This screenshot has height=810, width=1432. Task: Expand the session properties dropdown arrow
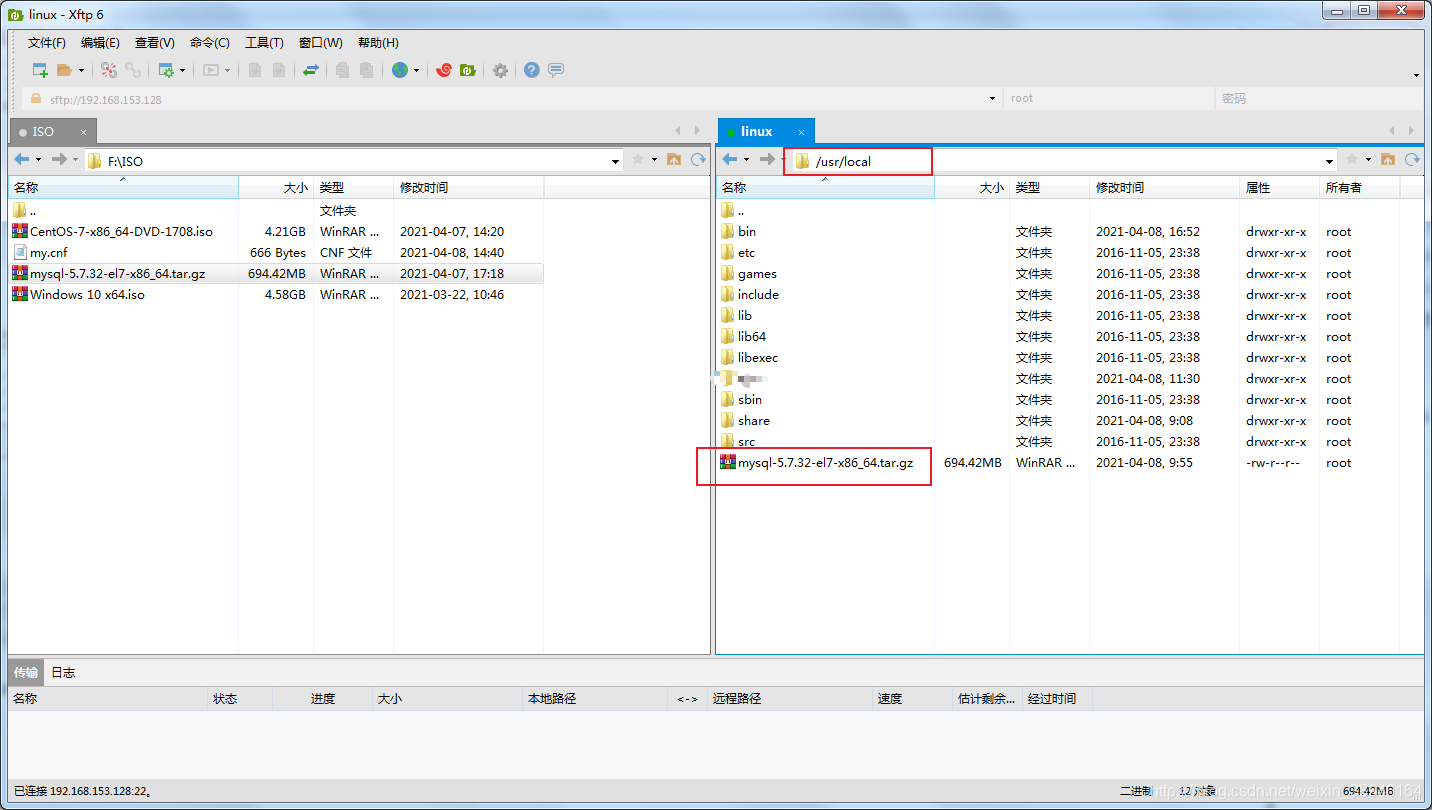pyautogui.click(x=183, y=71)
